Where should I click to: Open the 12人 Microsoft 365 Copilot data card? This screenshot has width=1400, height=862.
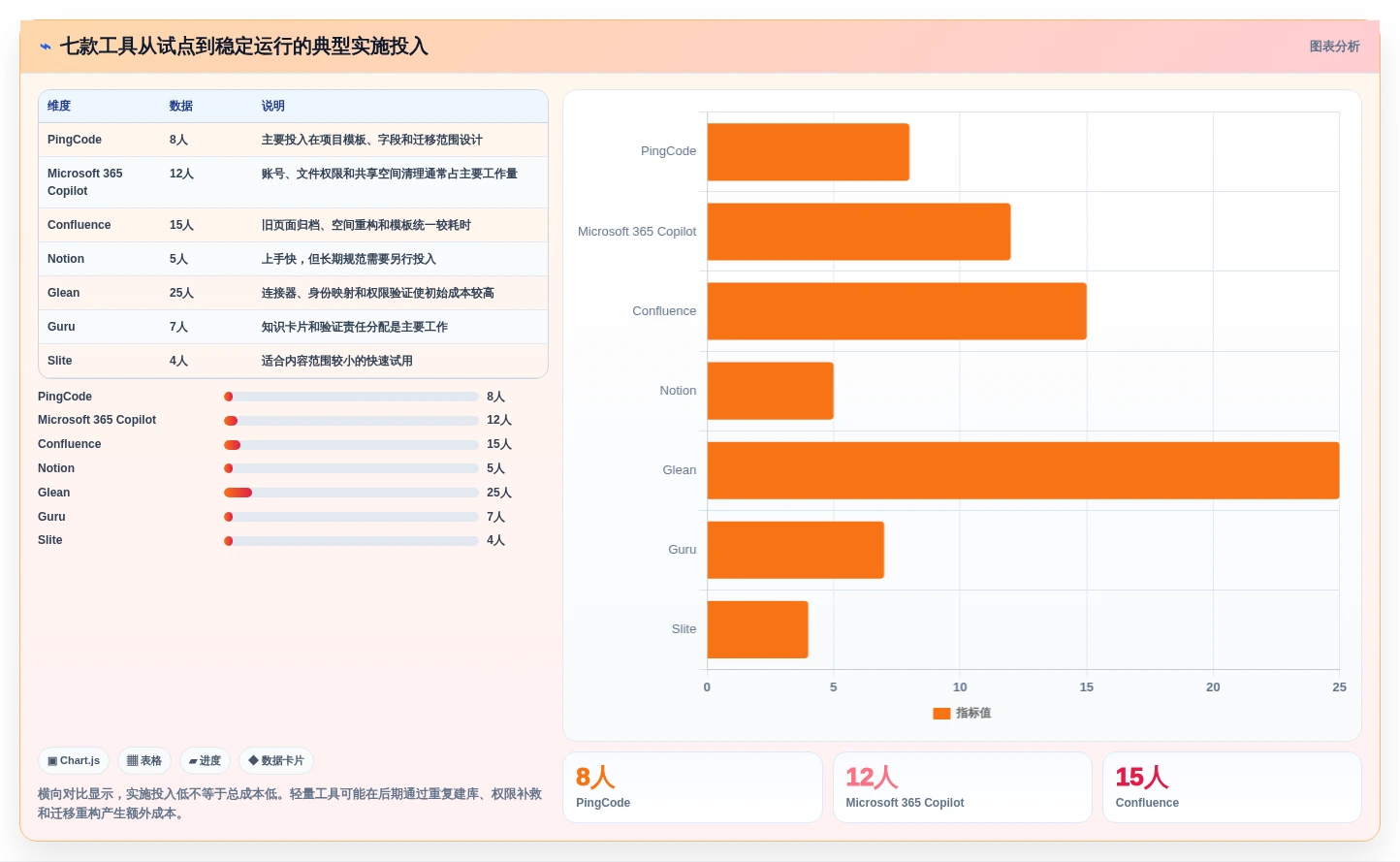pyautogui.click(x=963, y=787)
